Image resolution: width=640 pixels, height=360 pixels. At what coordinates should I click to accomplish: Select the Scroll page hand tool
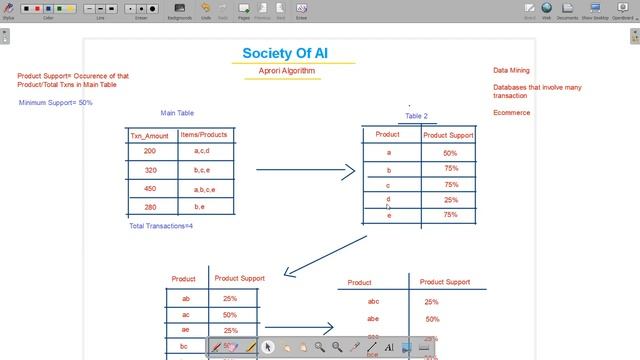click(x=302, y=347)
